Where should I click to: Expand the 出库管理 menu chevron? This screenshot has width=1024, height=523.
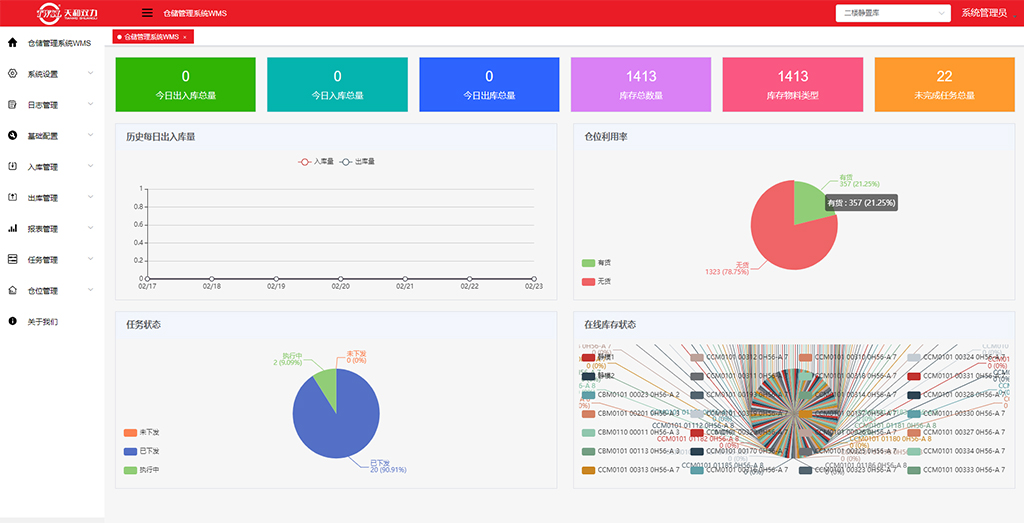(91, 197)
